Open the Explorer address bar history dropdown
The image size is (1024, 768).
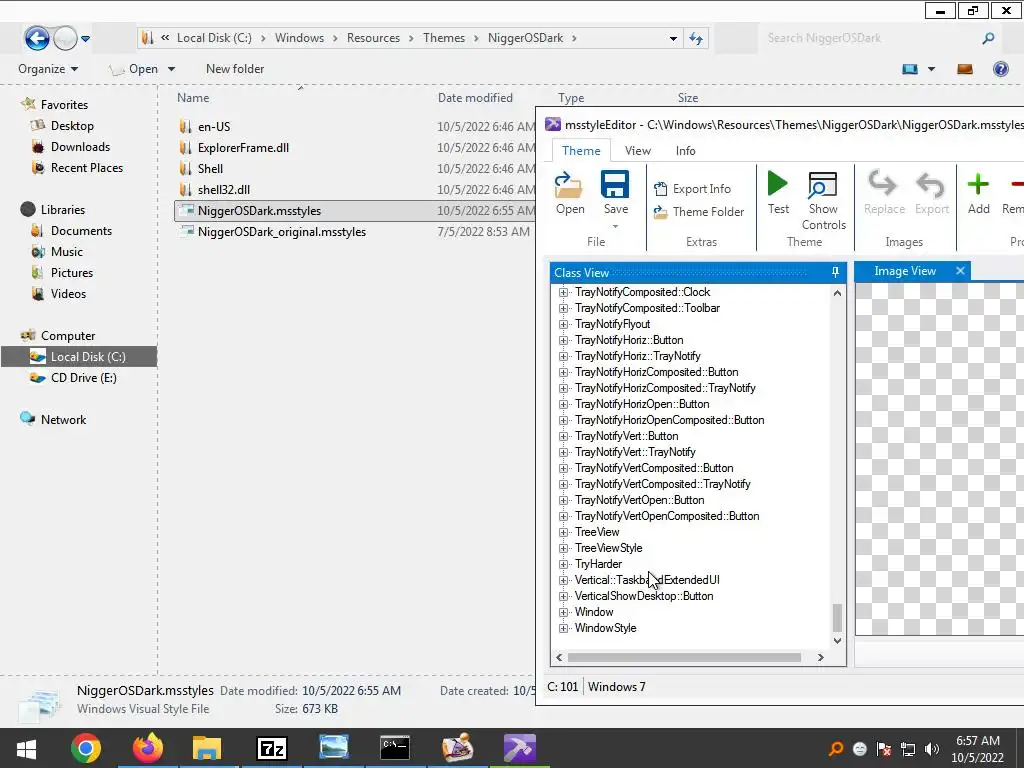pyautogui.click(x=673, y=39)
